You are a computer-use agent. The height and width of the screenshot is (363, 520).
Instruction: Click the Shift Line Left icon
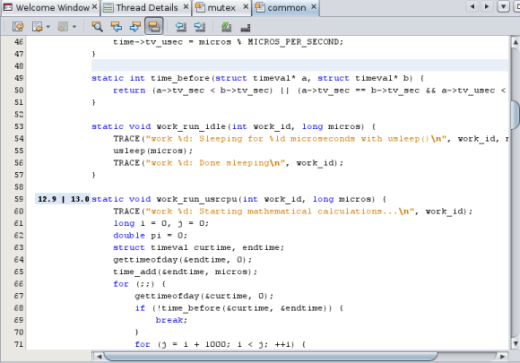pos(181,26)
